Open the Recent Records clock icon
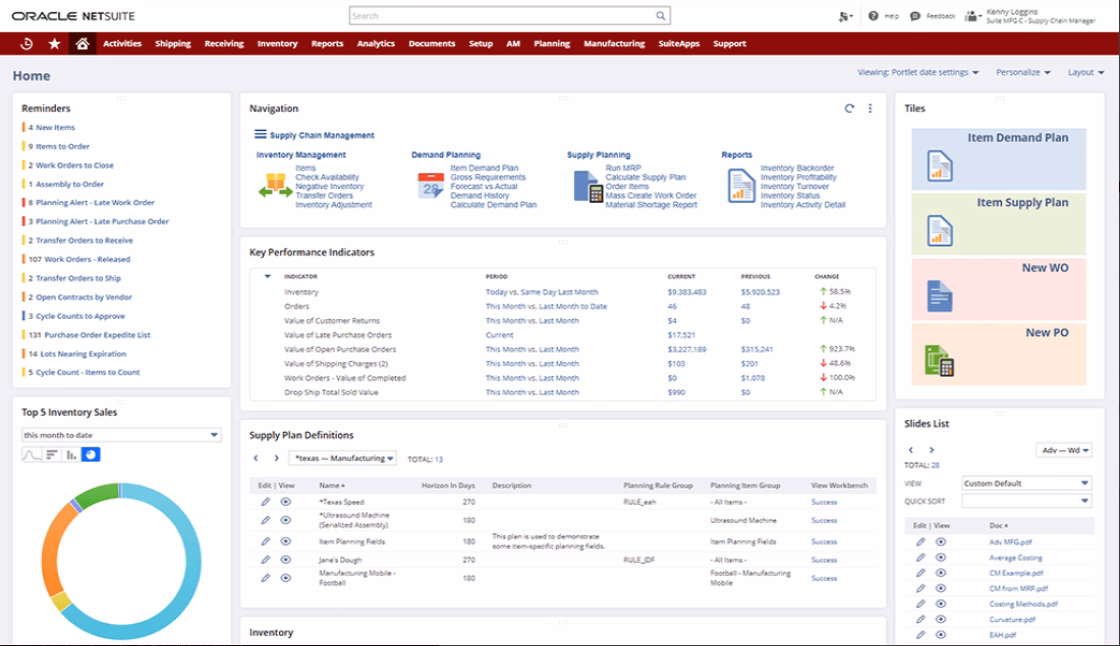The width and height of the screenshot is (1120, 646). 26,44
